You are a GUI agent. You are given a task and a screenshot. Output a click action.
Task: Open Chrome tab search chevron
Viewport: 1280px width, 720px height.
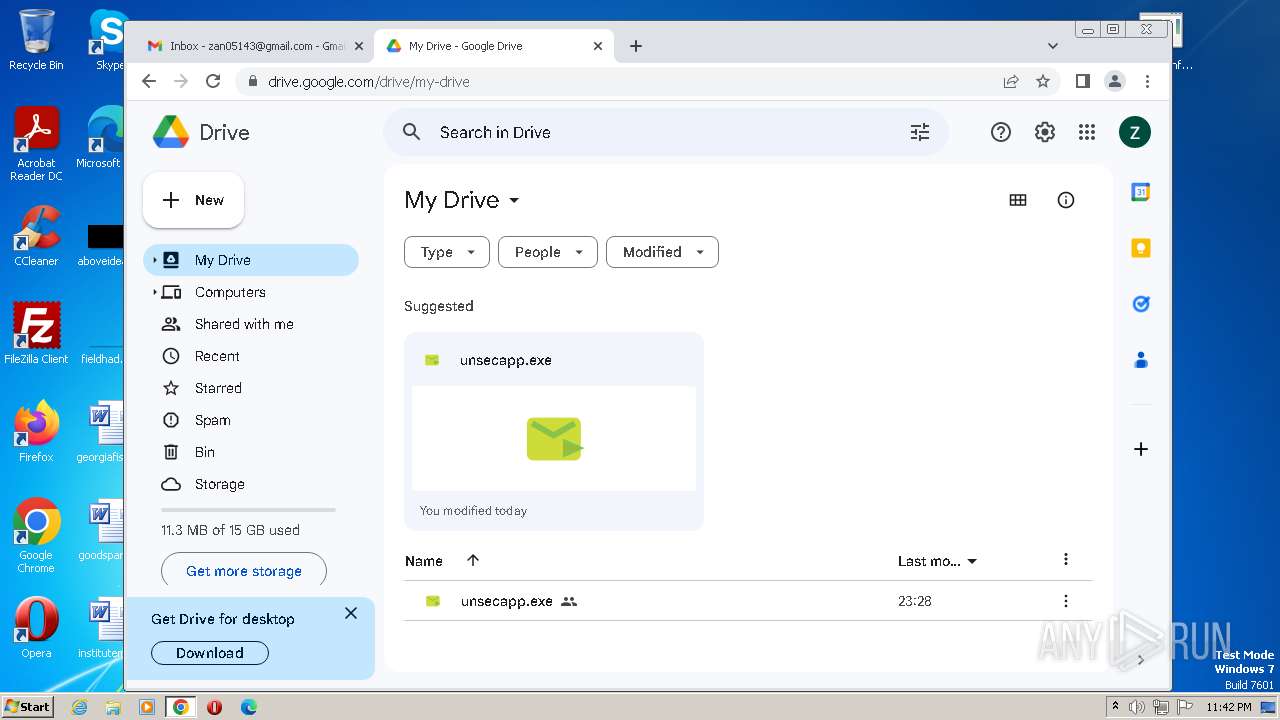pos(1053,45)
